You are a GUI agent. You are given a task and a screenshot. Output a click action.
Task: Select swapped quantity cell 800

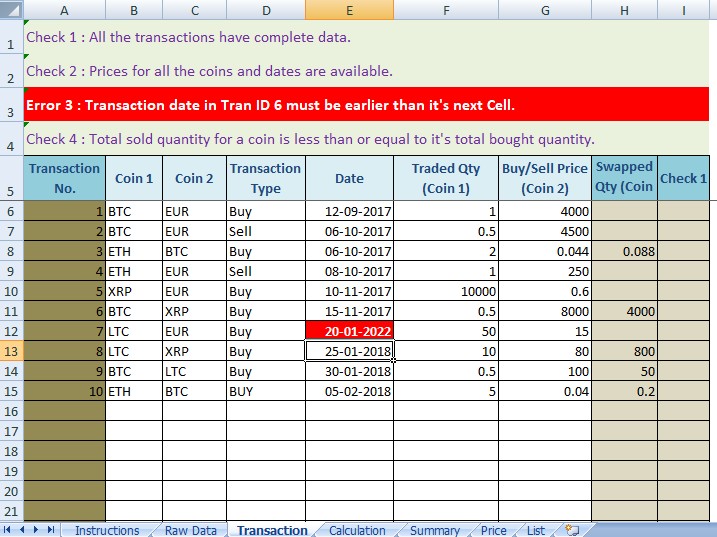[625, 351]
